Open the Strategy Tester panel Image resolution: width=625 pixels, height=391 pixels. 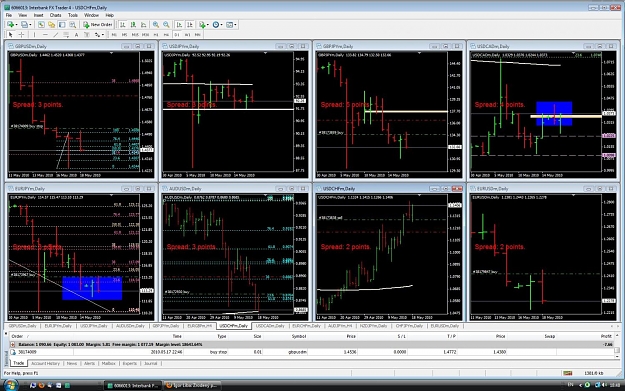coord(72,25)
